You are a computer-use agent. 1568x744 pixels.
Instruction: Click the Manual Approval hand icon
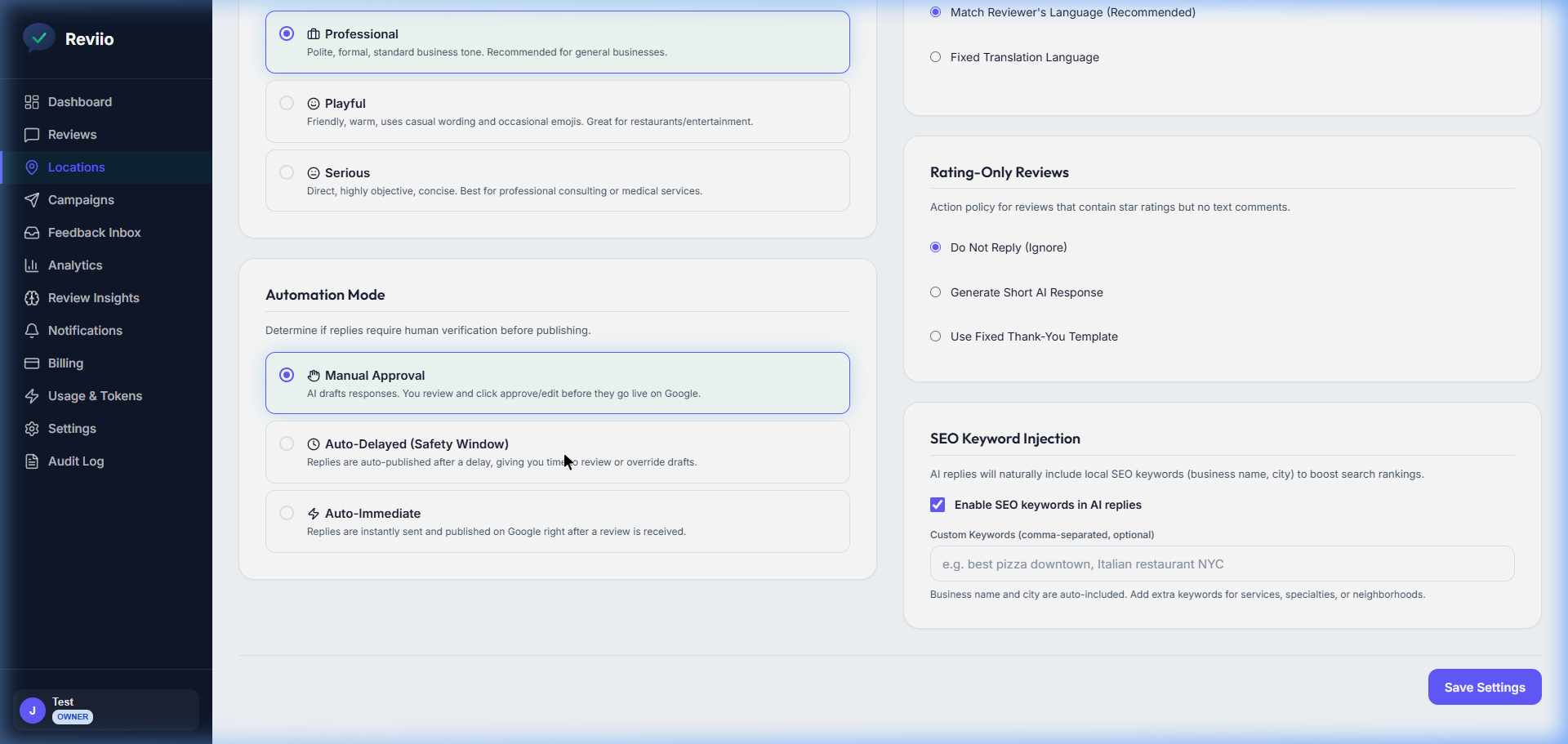314,376
